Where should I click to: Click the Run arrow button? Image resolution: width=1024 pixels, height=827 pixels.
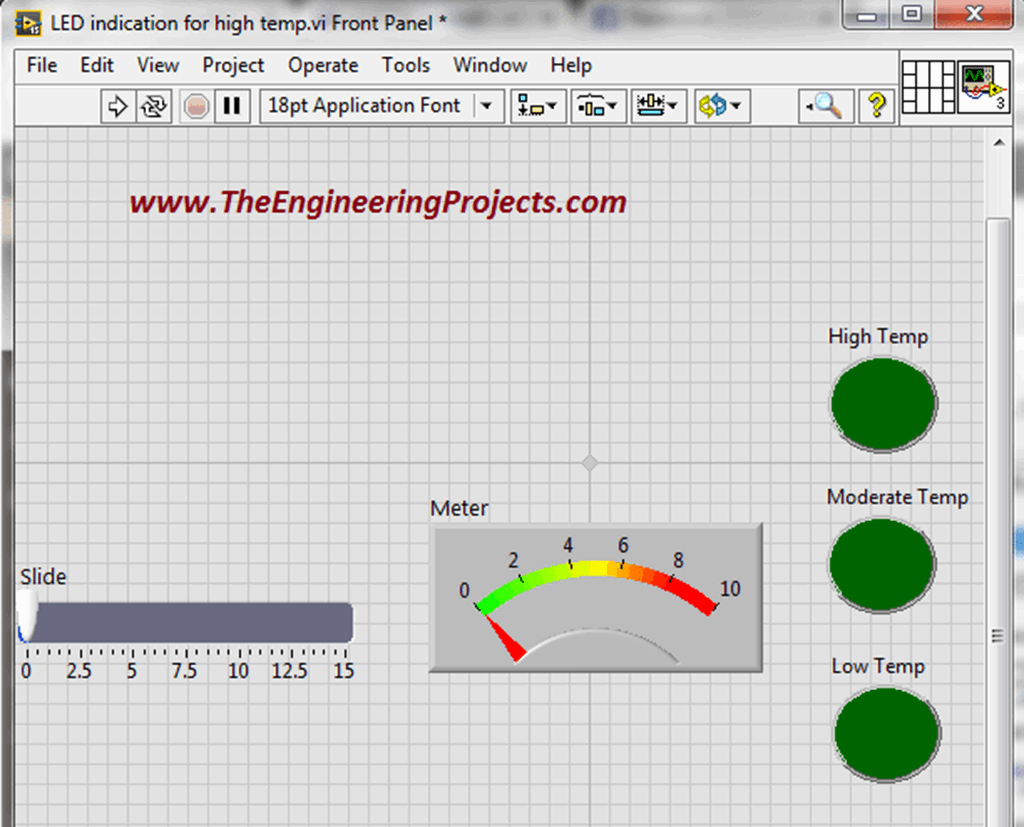pos(117,106)
